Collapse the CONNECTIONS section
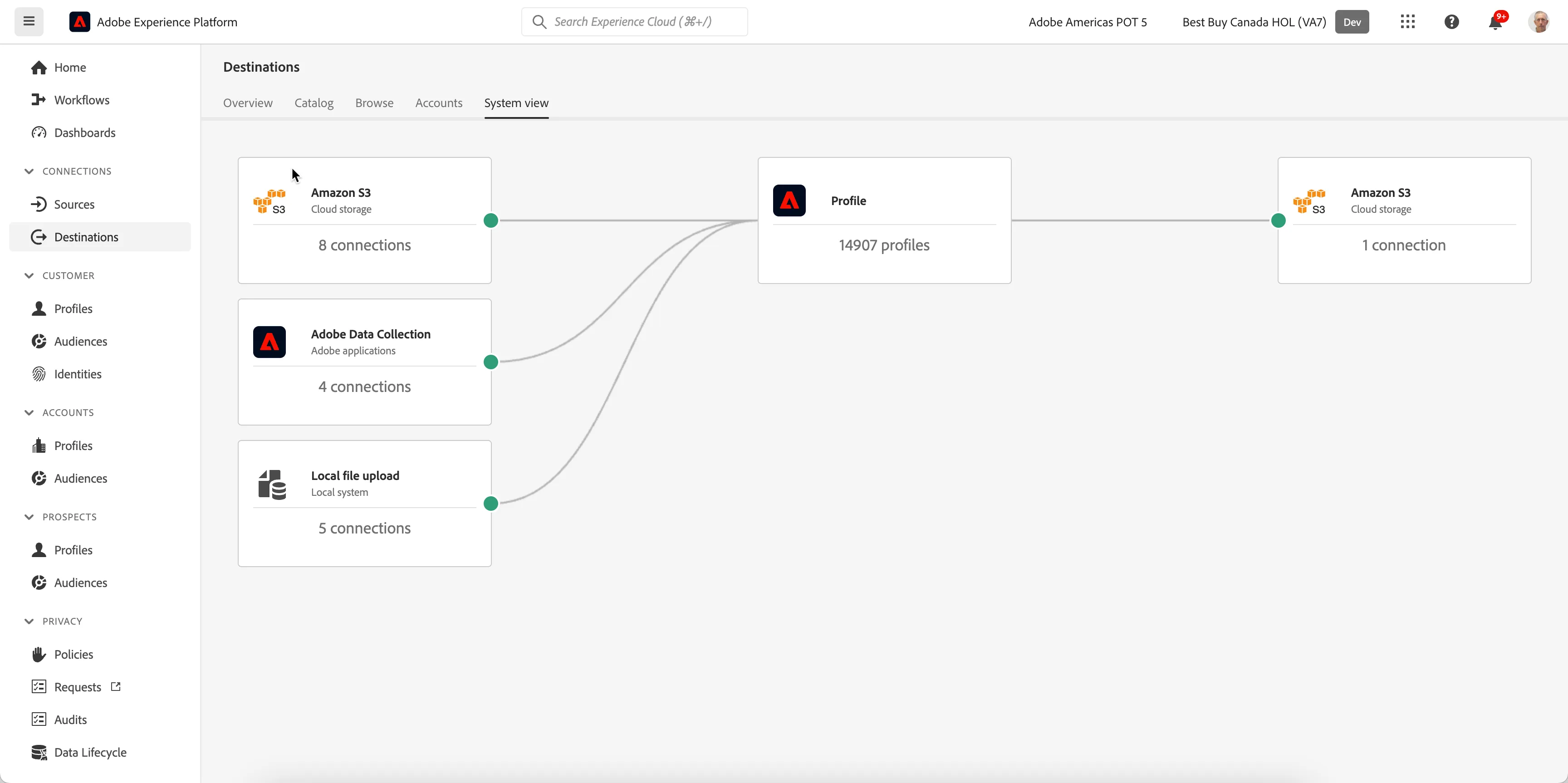The image size is (1568, 783). [29, 171]
